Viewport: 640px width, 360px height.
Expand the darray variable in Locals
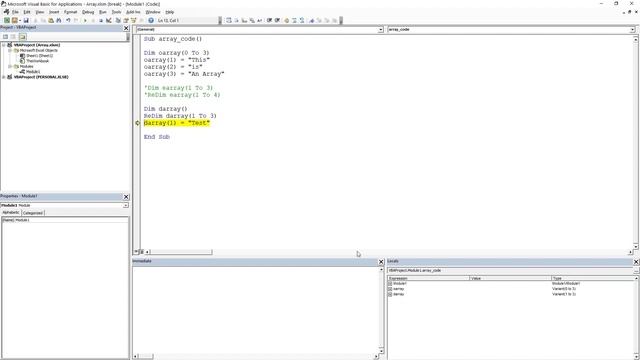[390, 294]
